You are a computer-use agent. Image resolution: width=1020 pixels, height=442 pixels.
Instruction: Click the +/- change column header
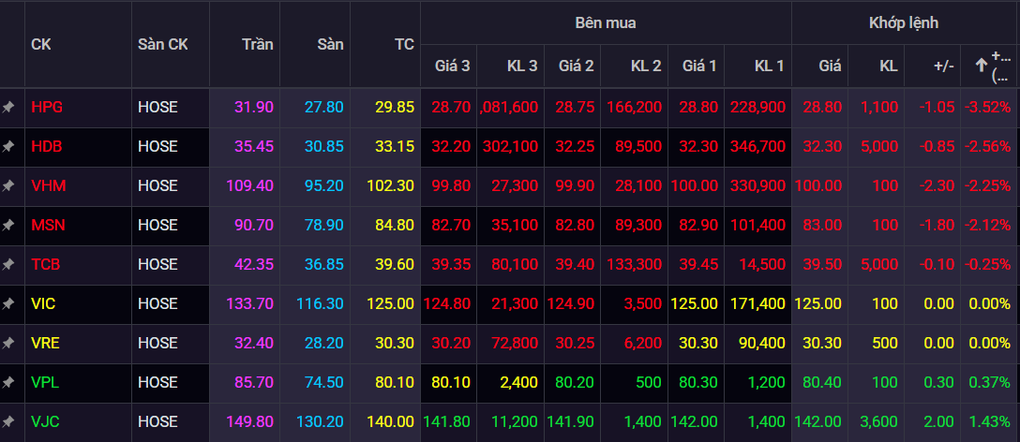(x=942, y=66)
